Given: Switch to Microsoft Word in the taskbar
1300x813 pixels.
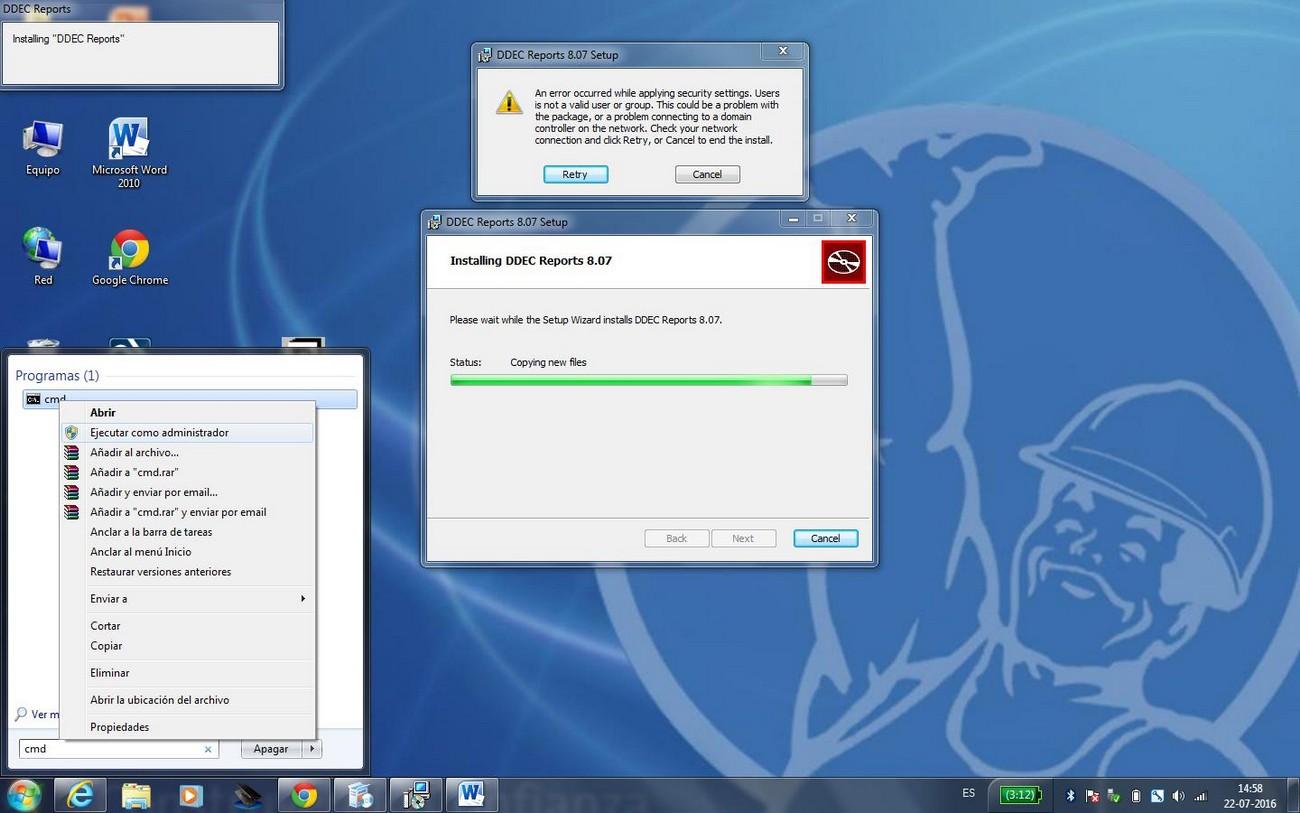Looking at the screenshot, I should [x=471, y=795].
